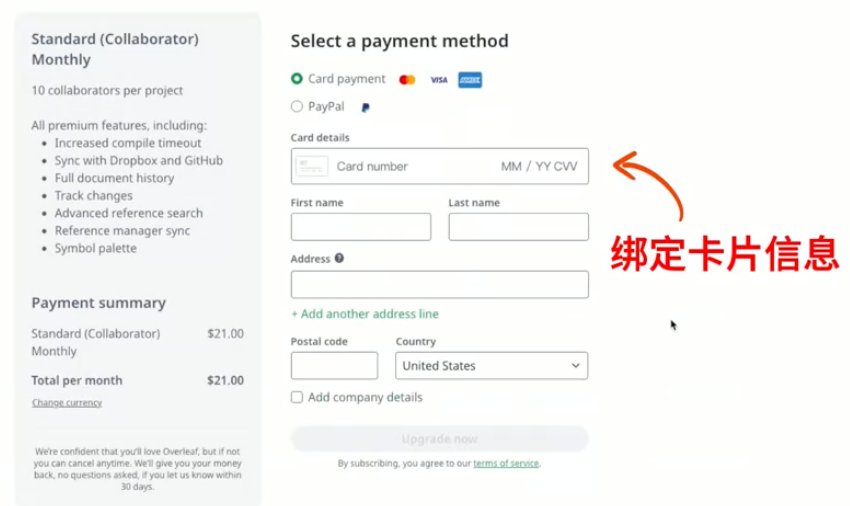Click the Country dropdown chevron arrow
The height and width of the screenshot is (506, 850).
click(576, 366)
